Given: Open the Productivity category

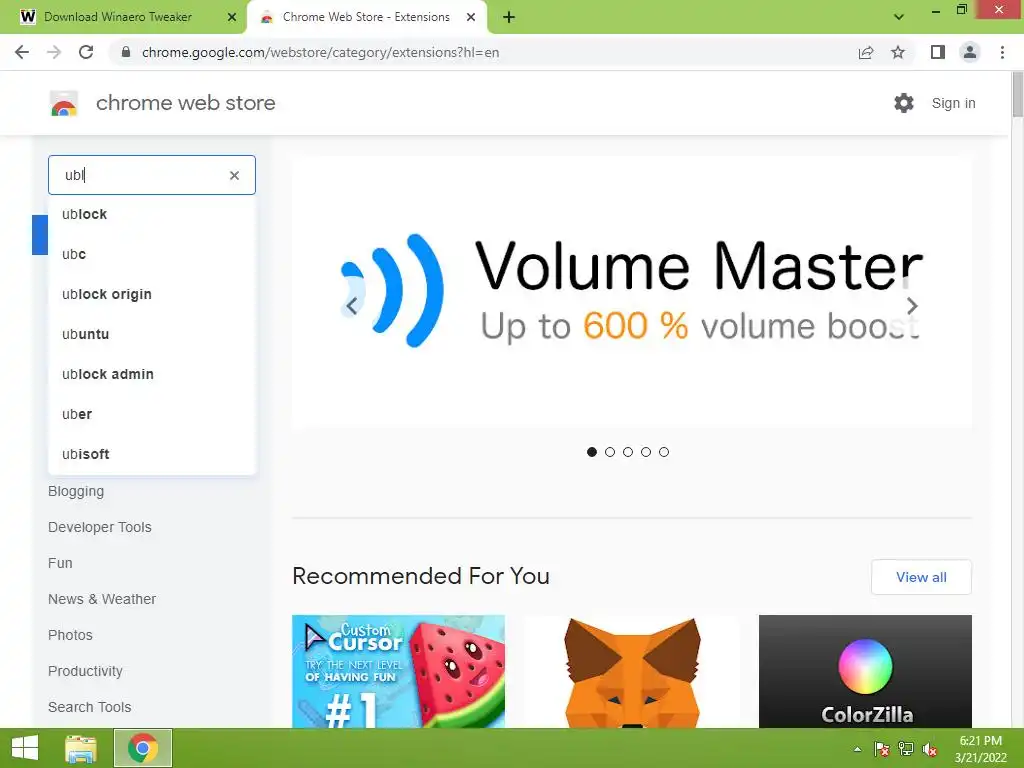Looking at the screenshot, I should point(86,671).
